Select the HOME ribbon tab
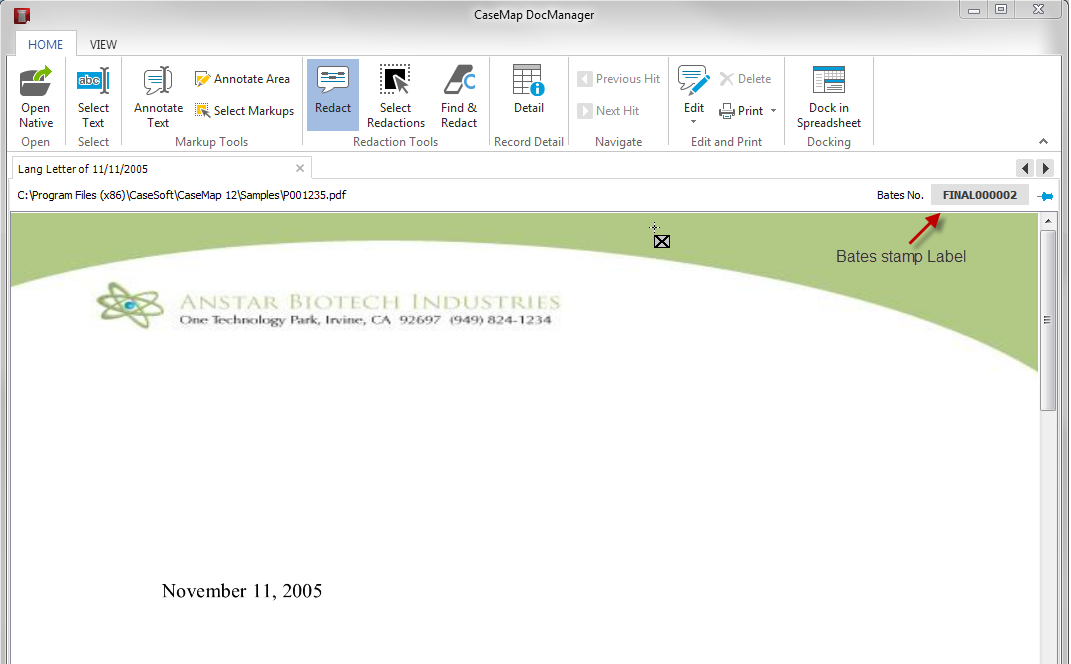 (x=46, y=45)
